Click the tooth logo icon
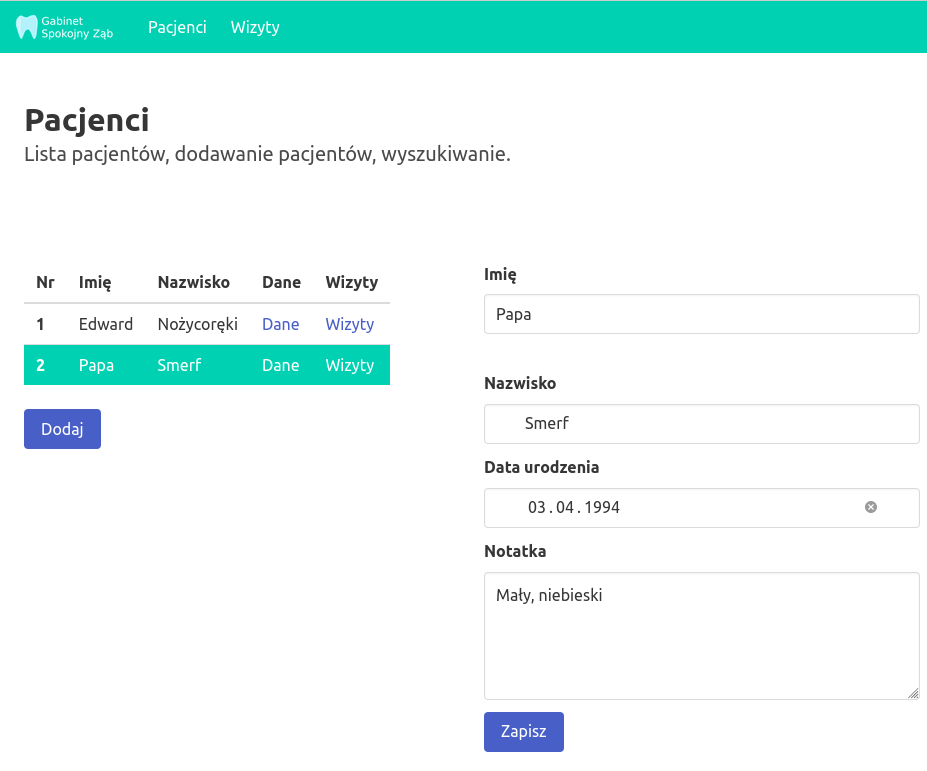This screenshot has width=927, height=771. (26, 27)
